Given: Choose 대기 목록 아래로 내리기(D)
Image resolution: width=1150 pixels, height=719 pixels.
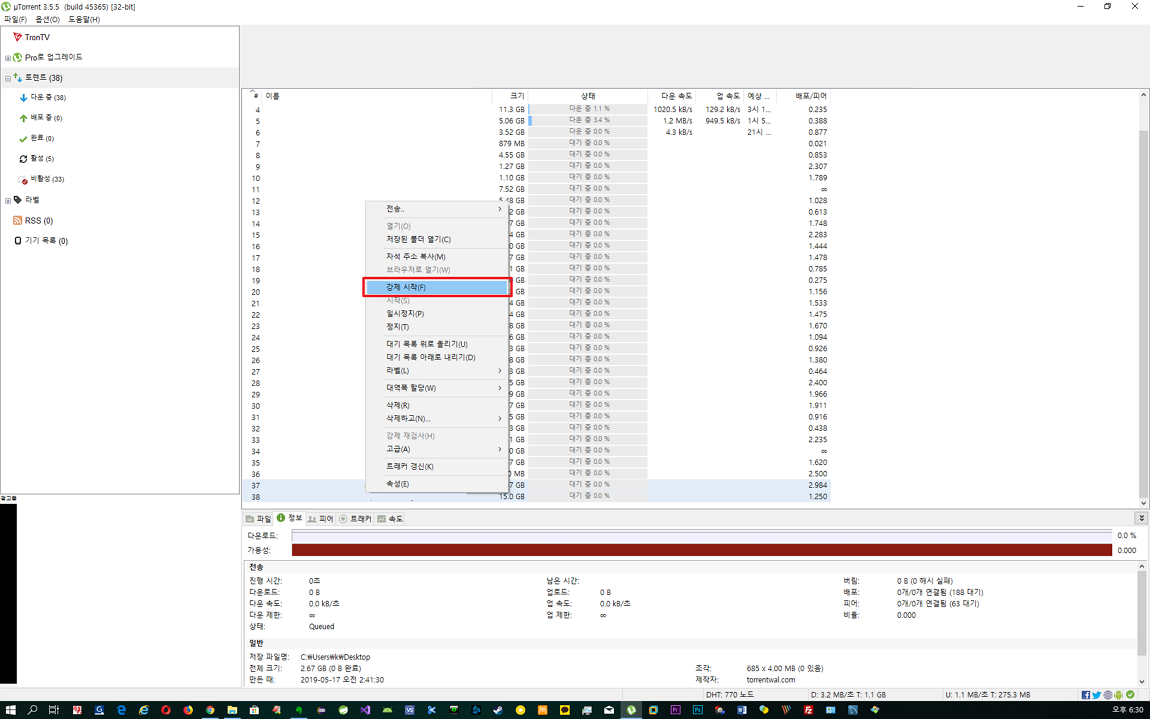Looking at the screenshot, I should tap(436, 357).
